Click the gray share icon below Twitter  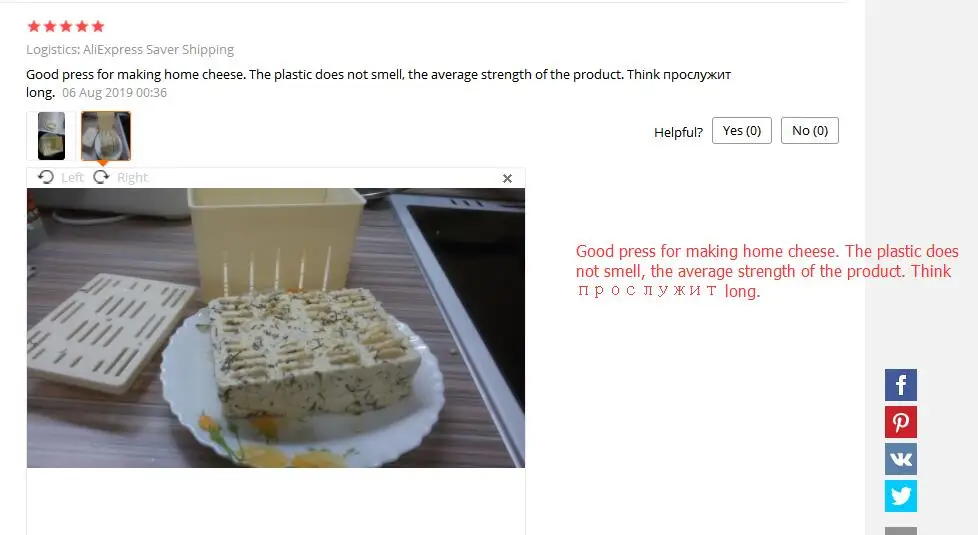point(901,531)
